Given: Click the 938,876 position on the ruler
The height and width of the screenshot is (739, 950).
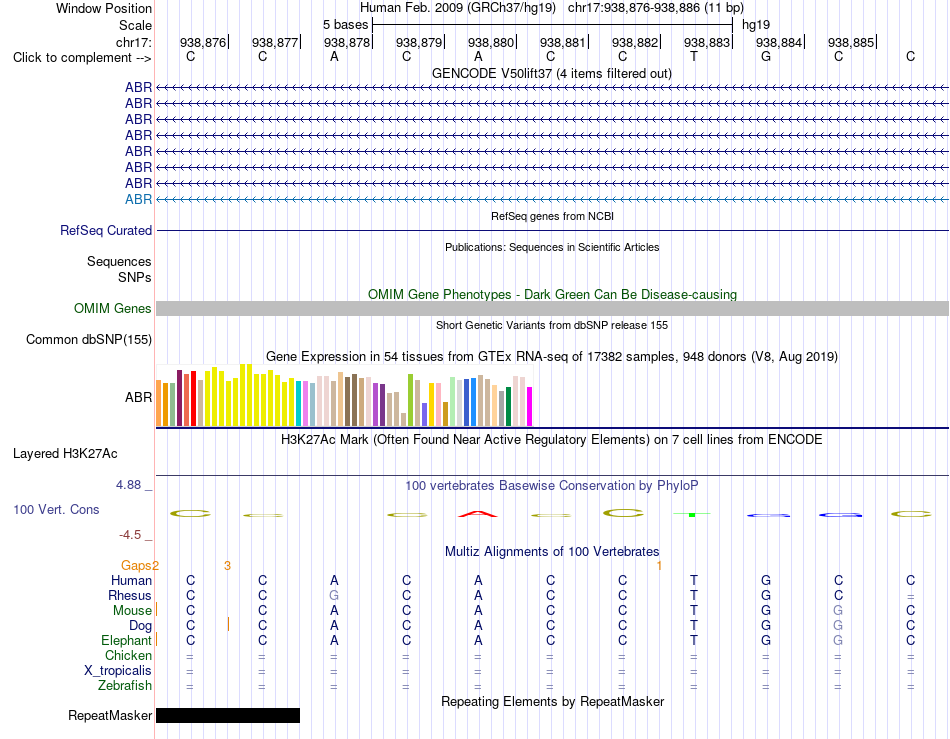Looking at the screenshot, I should pos(202,42).
